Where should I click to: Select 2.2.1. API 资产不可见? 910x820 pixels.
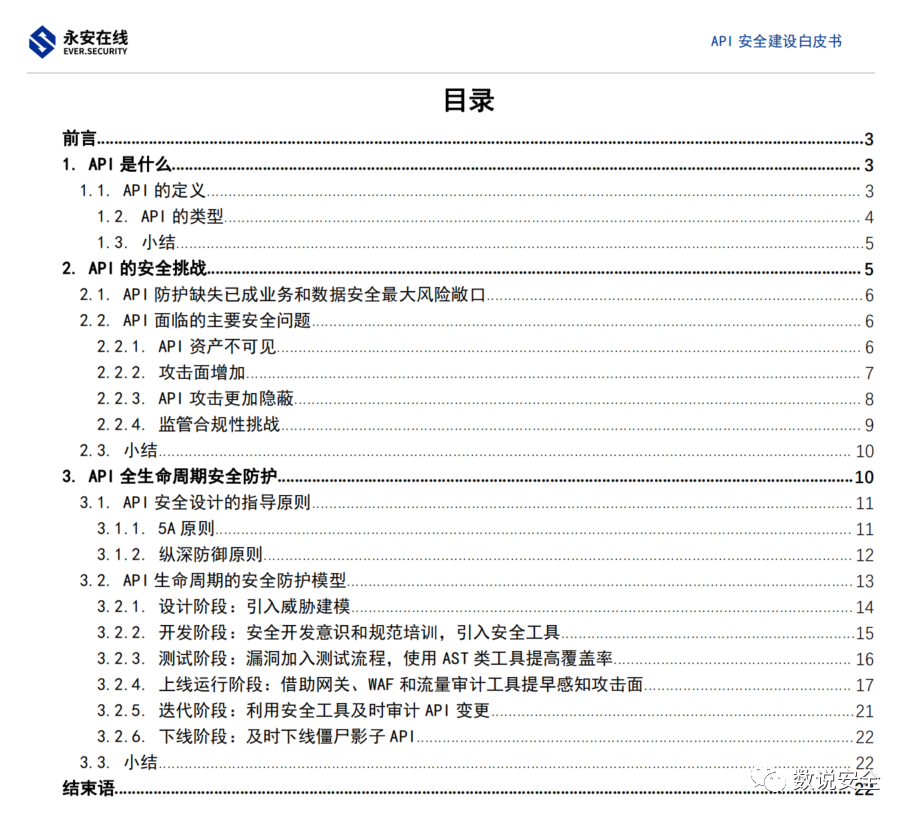pyautogui.click(x=485, y=347)
